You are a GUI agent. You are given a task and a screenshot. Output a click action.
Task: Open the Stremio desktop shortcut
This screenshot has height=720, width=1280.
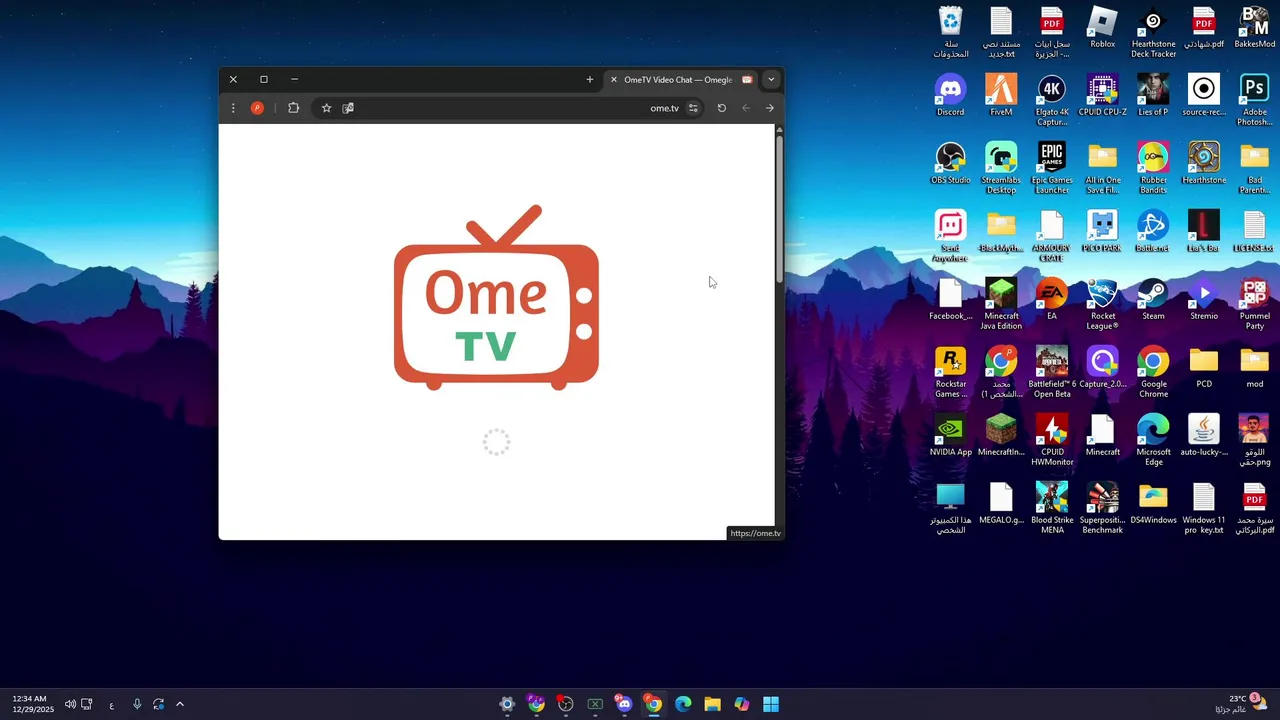tap(1204, 300)
